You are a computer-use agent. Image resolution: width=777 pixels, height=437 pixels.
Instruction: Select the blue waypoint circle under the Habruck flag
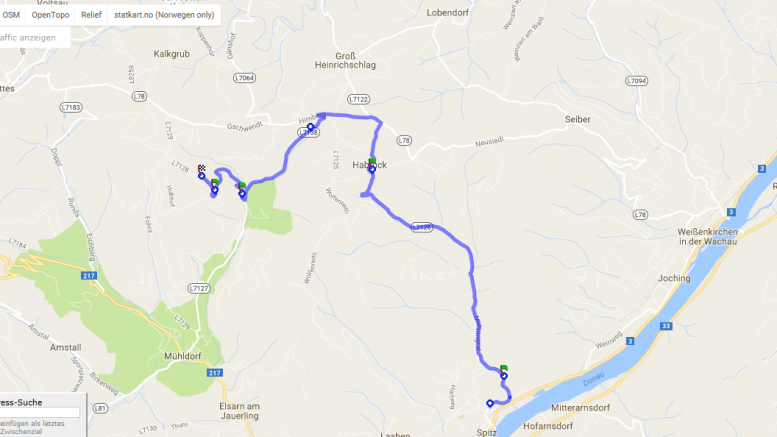(372, 169)
